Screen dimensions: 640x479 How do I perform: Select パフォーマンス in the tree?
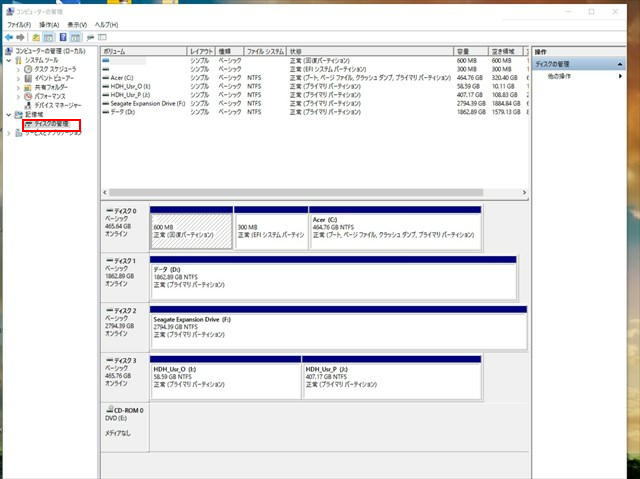[x=52, y=95]
